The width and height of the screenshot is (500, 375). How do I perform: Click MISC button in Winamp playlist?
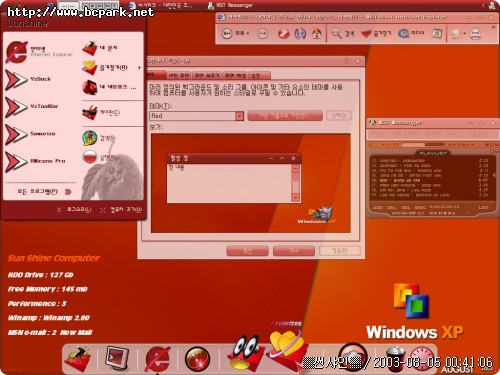420,207
